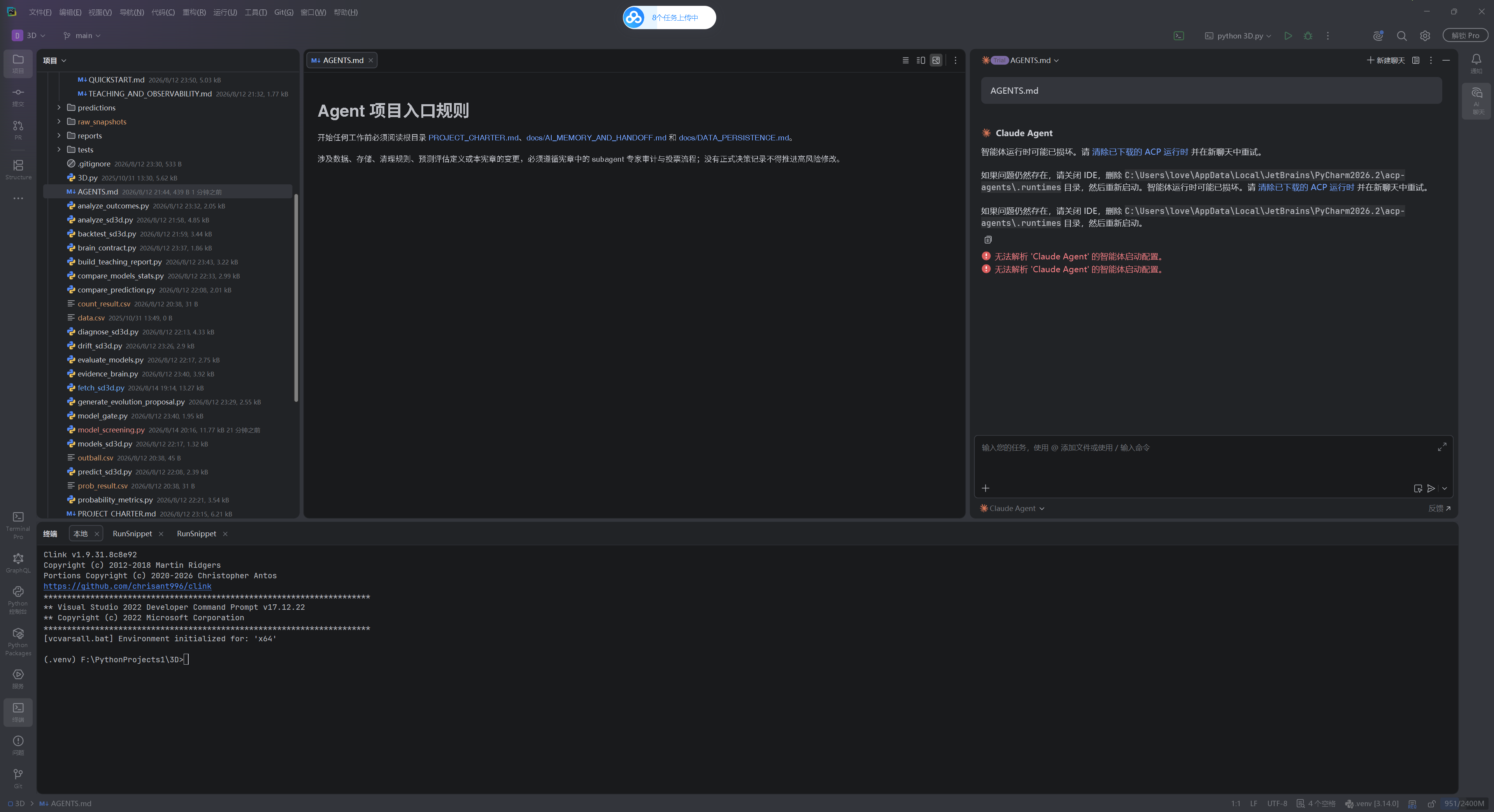Open AI Chat sidebar icon
1494x812 pixels.
pyautogui.click(x=1476, y=101)
